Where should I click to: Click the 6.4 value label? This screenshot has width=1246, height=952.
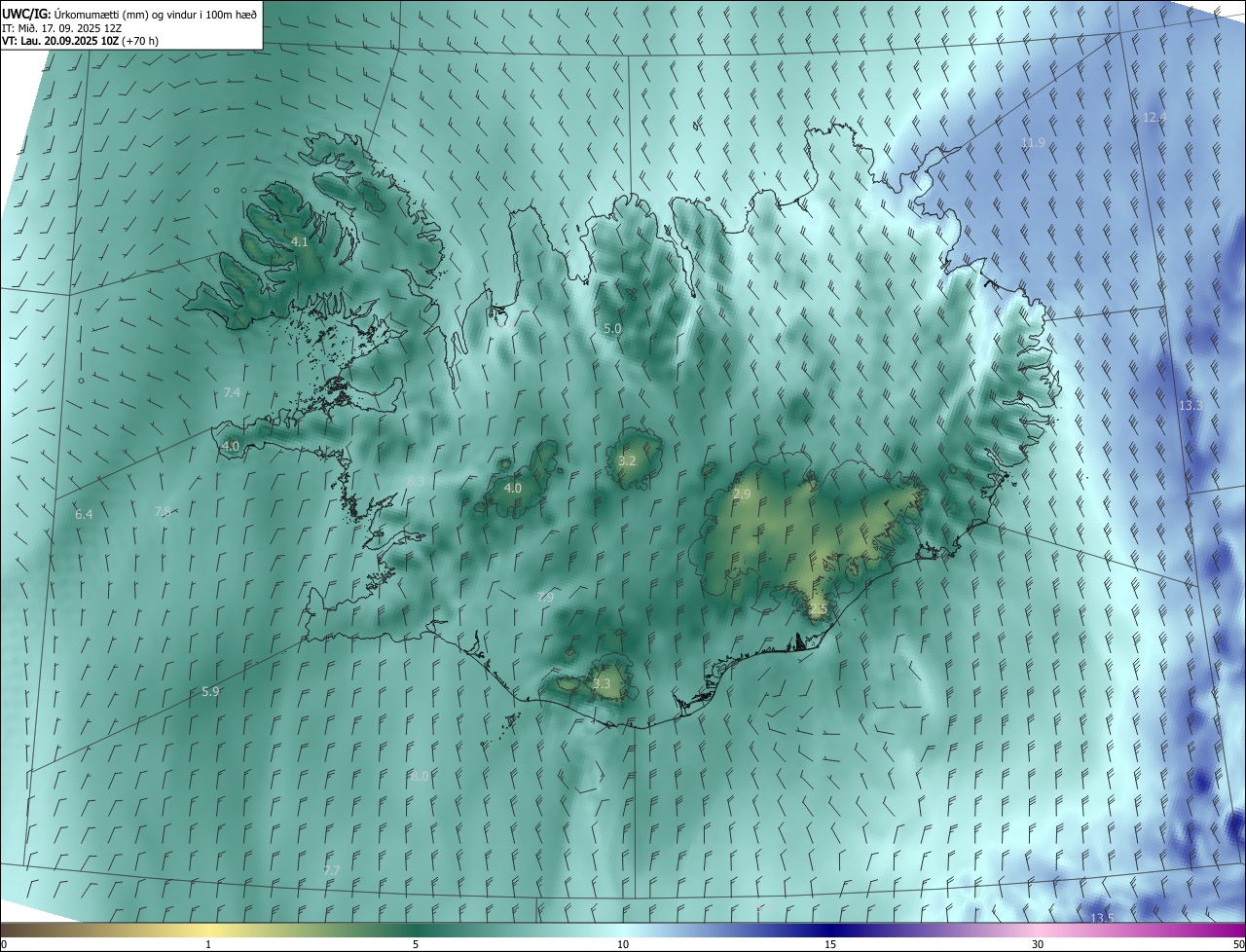pyautogui.click(x=84, y=514)
